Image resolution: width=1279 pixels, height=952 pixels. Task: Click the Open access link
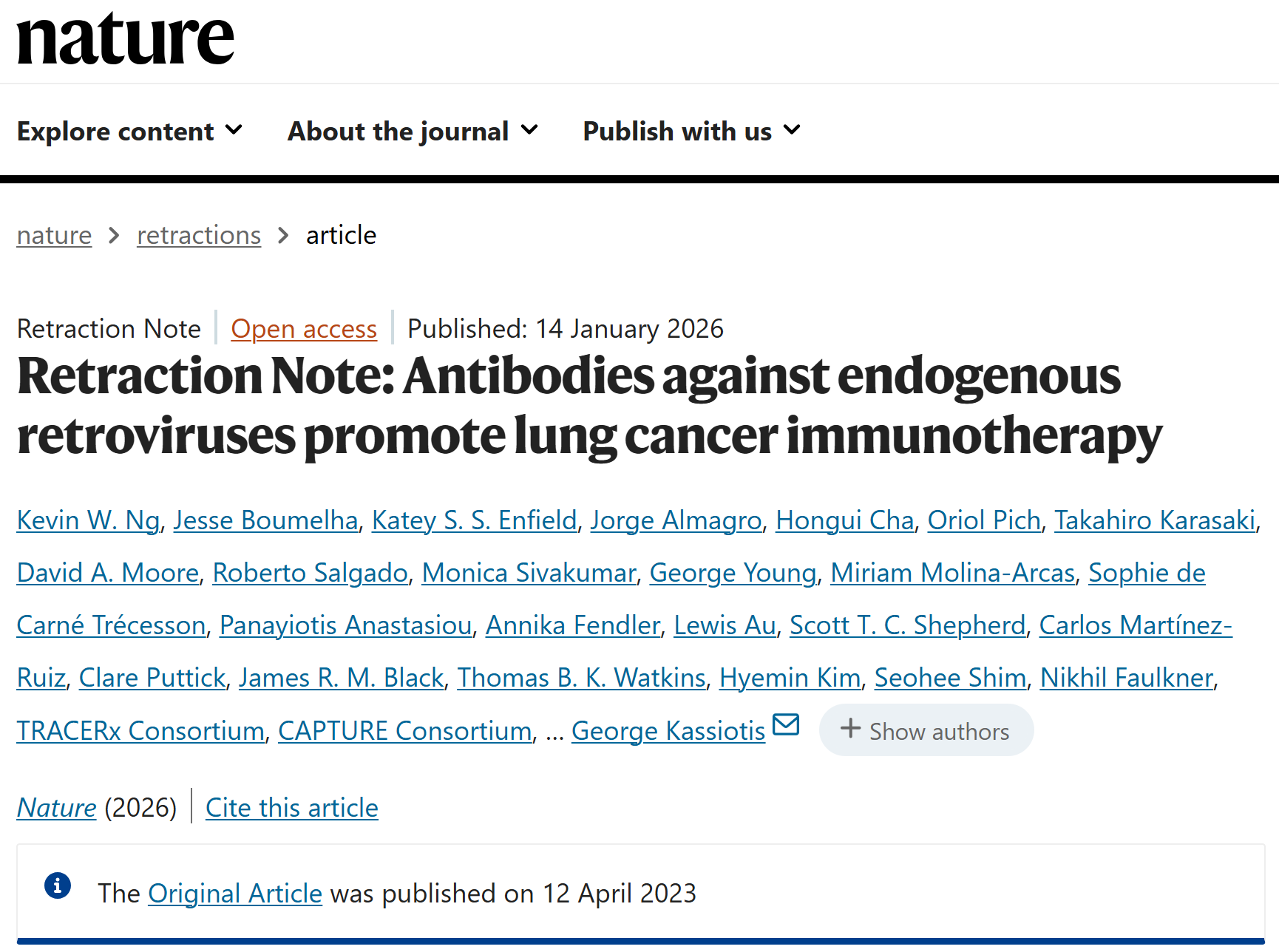click(x=304, y=329)
